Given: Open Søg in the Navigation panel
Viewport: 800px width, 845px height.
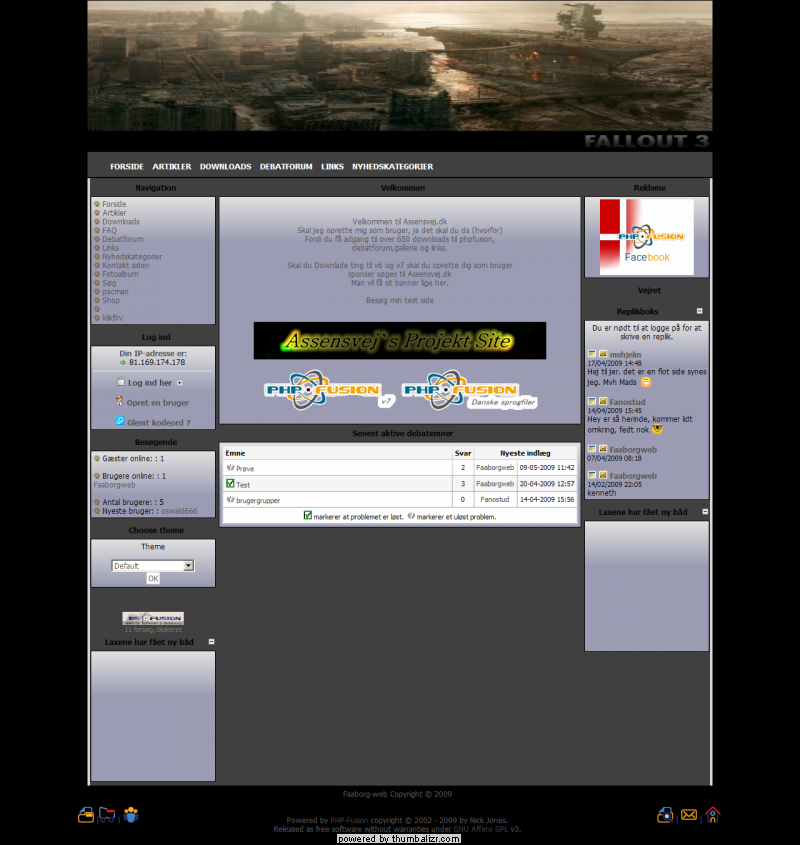Looking at the screenshot, I should pyautogui.click(x=109, y=283).
